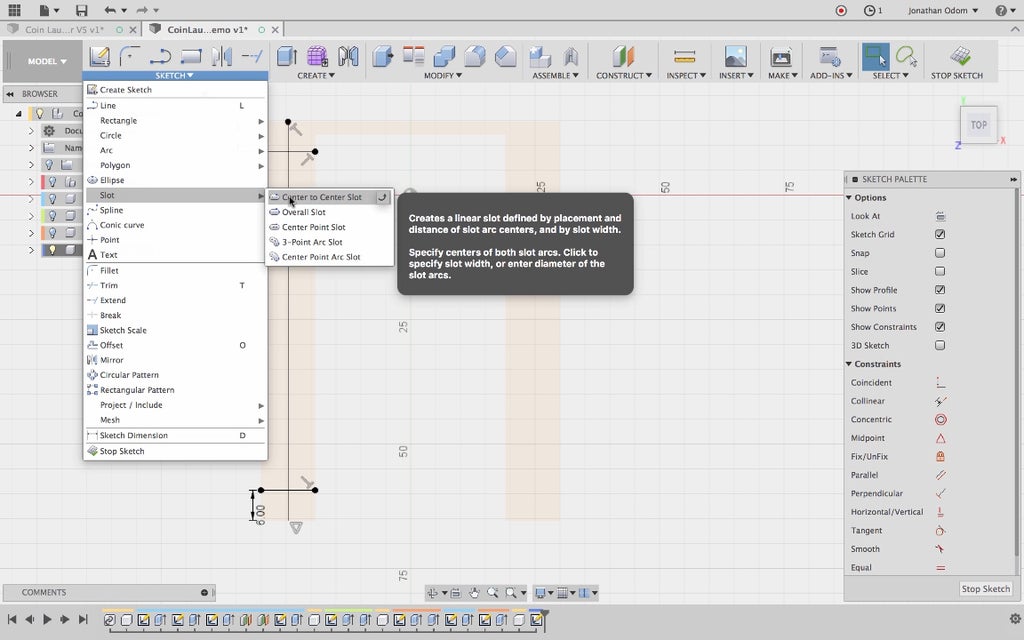Click the TOP face of view cube
Viewport: 1024px width, 640px height.
978,125
